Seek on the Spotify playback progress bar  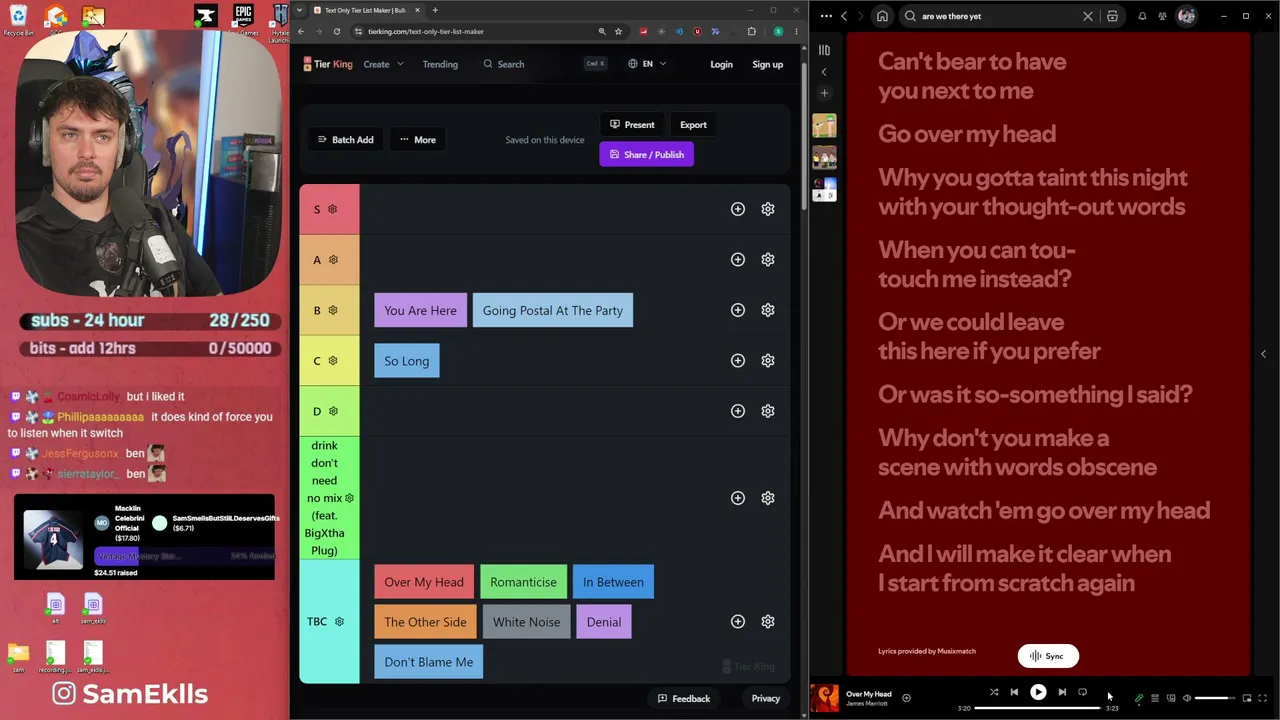pos(1037,708)
